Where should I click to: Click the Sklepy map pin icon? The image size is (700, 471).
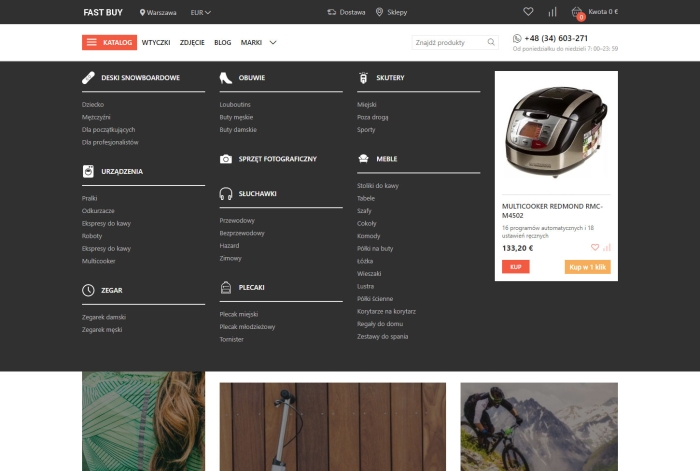pos(379,12)
